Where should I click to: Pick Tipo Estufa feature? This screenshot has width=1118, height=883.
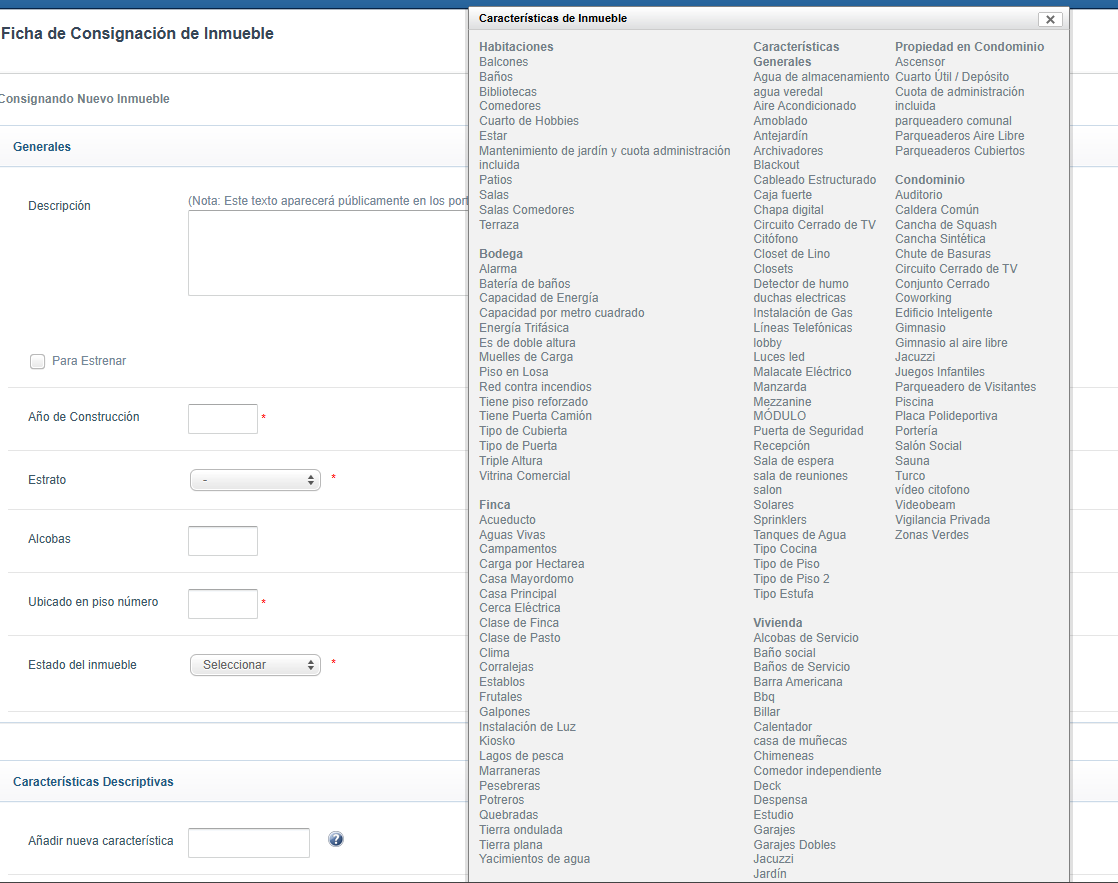tap(783, 593)
